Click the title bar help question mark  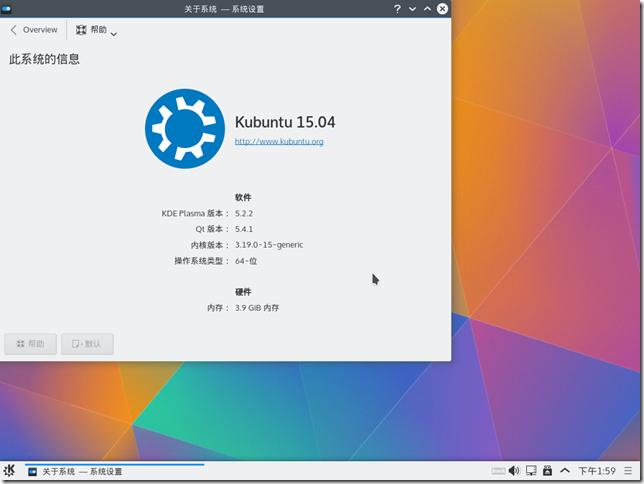point(397,9)
